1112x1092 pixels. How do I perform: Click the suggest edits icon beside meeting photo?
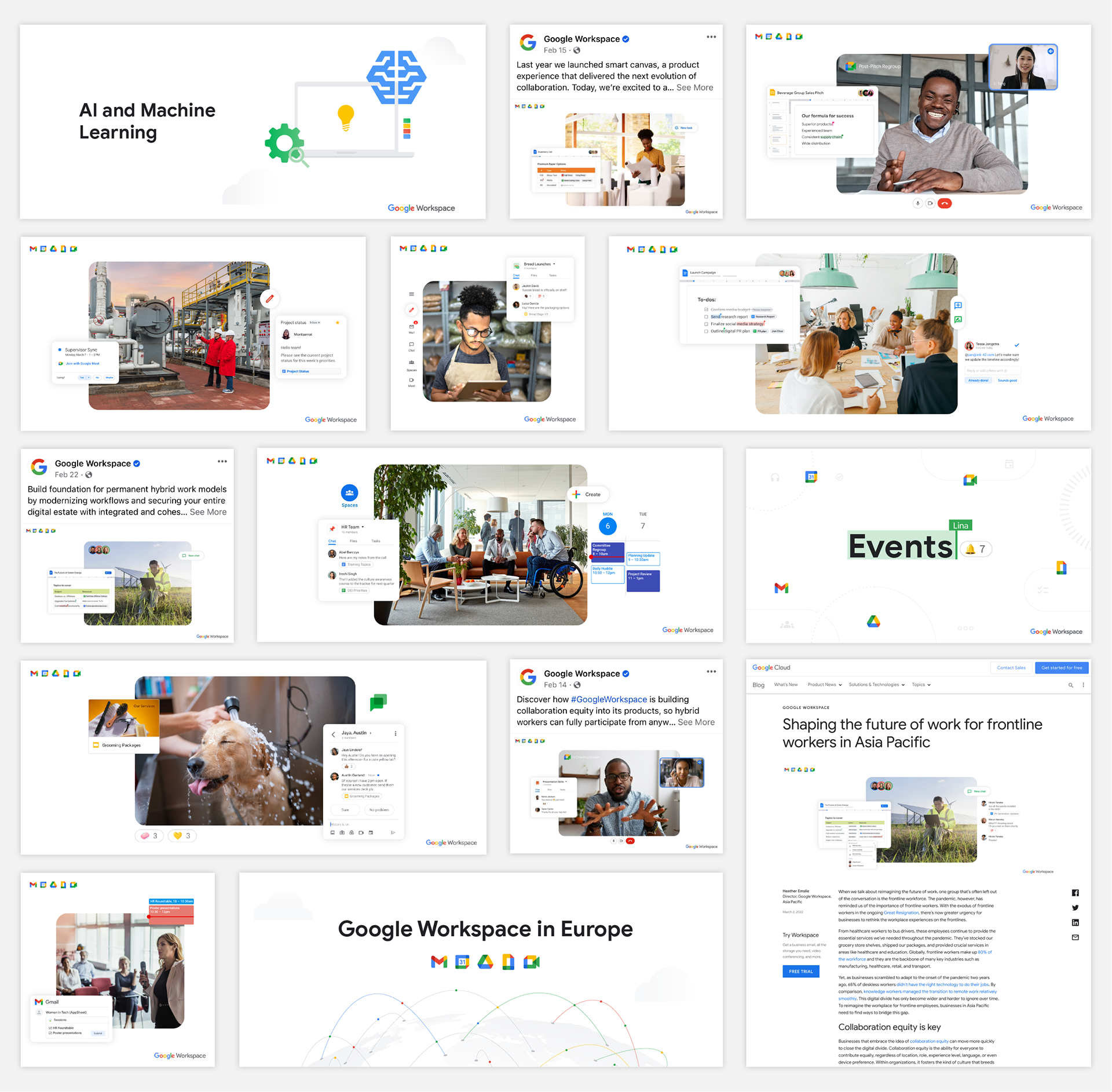click(x=958, y=319)
